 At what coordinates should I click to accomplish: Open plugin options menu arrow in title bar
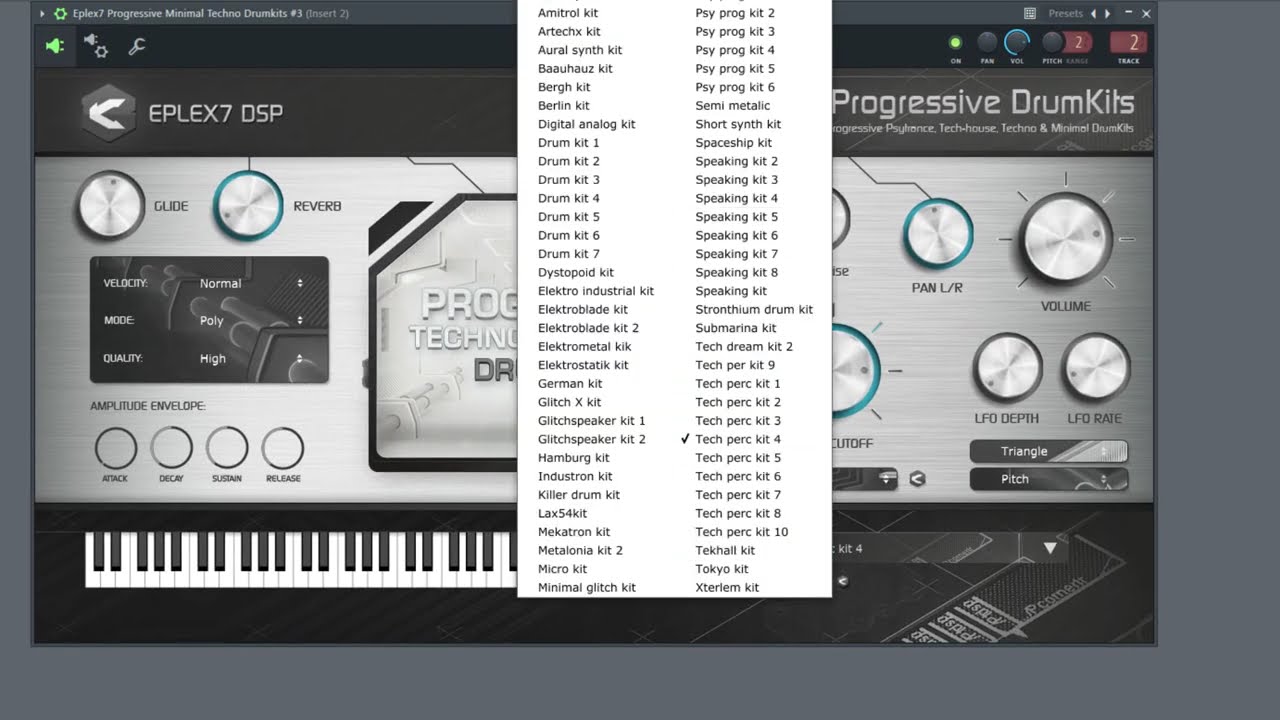coord(42,14)
